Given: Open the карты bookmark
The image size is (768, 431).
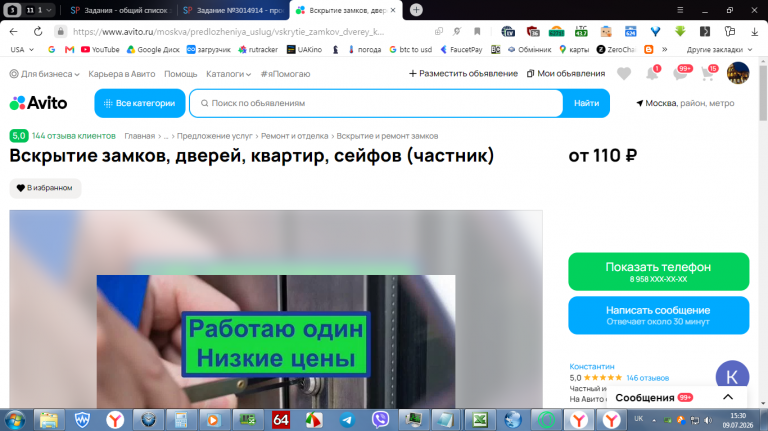Looking at the screenshot, I should pyautogui.click(x=574, y=49).
